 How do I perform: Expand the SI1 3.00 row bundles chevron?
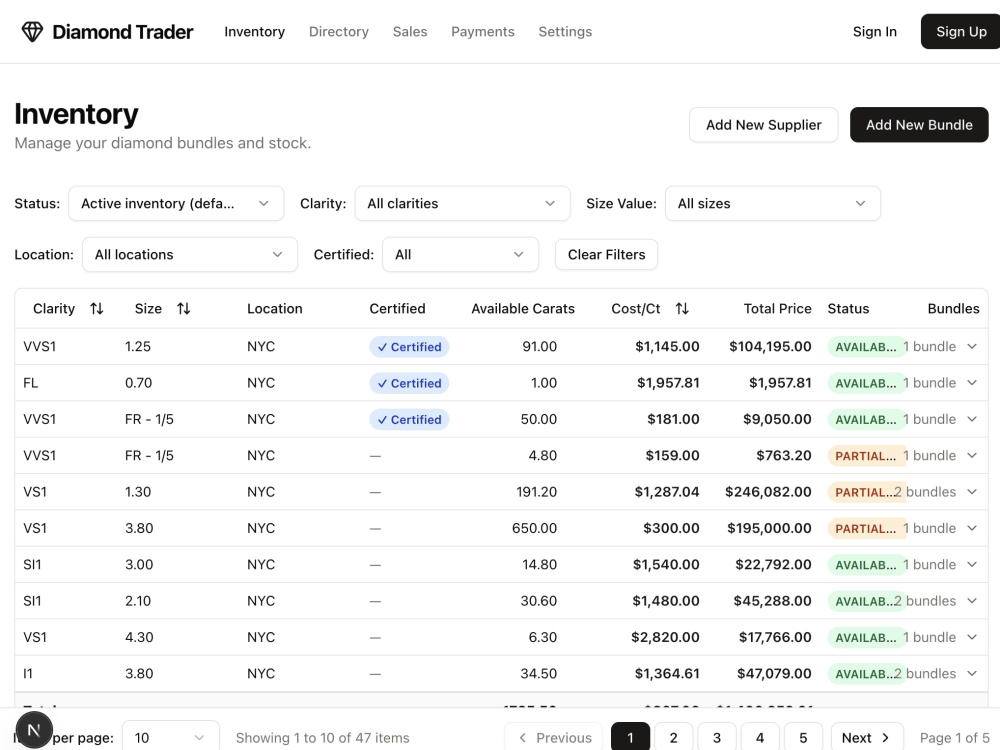click(x=972, y=564)
